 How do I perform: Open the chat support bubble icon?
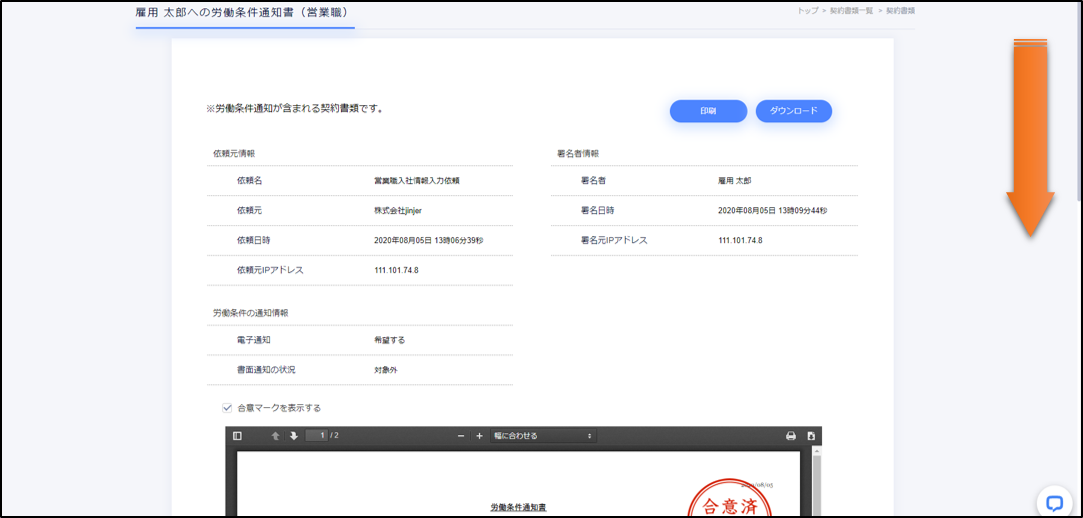click(1054, 503)
